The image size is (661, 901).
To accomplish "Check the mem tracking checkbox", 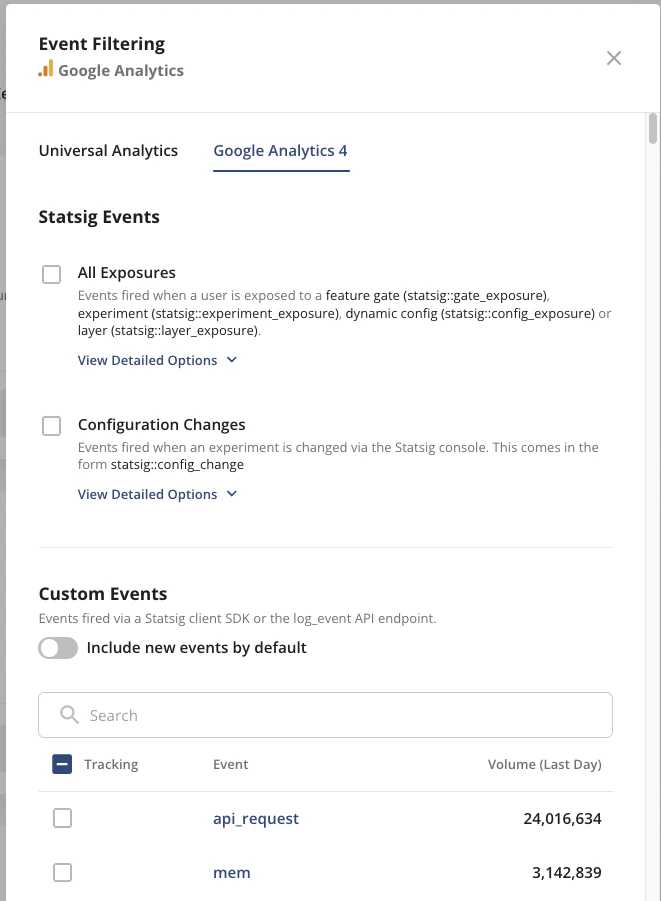I will pyautogui.click(x=62, y=872).
